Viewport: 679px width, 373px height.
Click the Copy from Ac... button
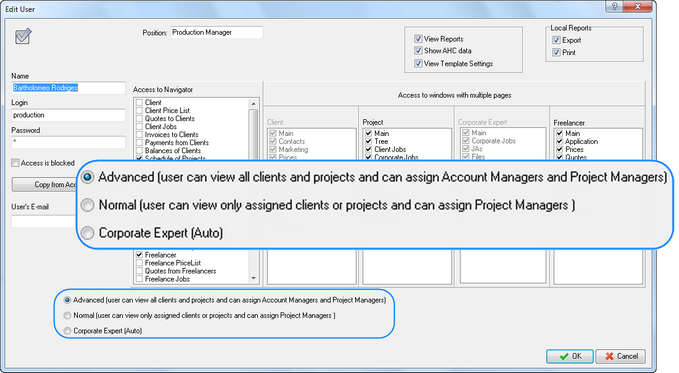45,185
